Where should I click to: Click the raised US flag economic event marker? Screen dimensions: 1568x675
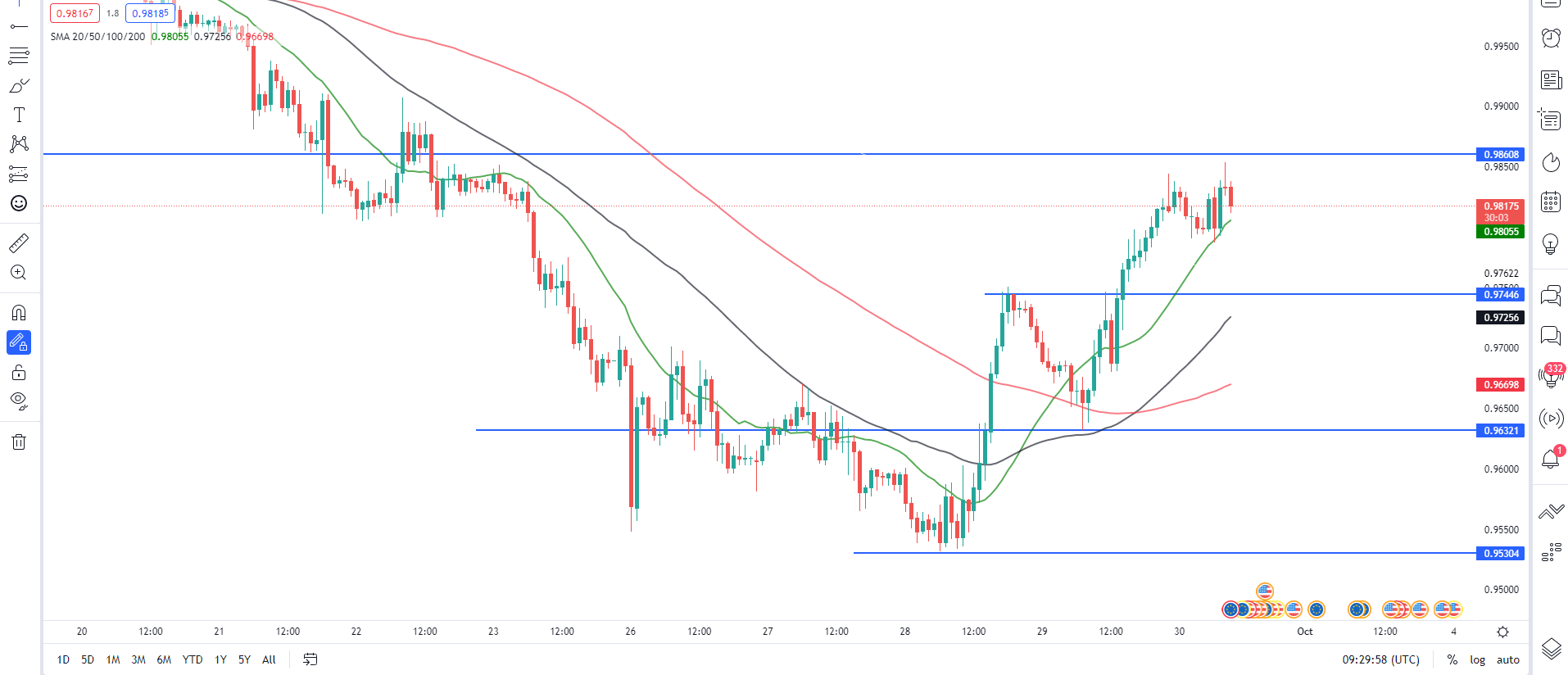(1265, 591)
